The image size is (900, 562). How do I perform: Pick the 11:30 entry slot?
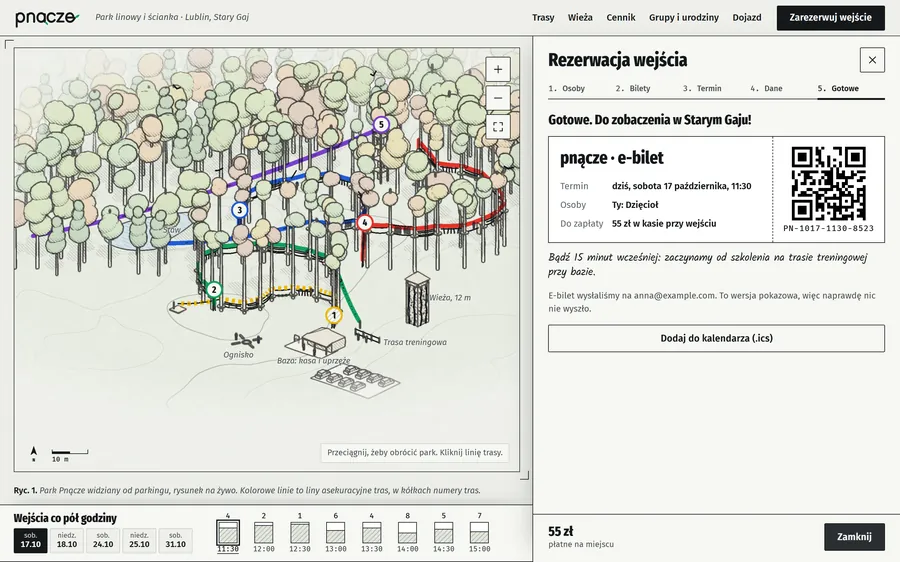tap(228, 533)
